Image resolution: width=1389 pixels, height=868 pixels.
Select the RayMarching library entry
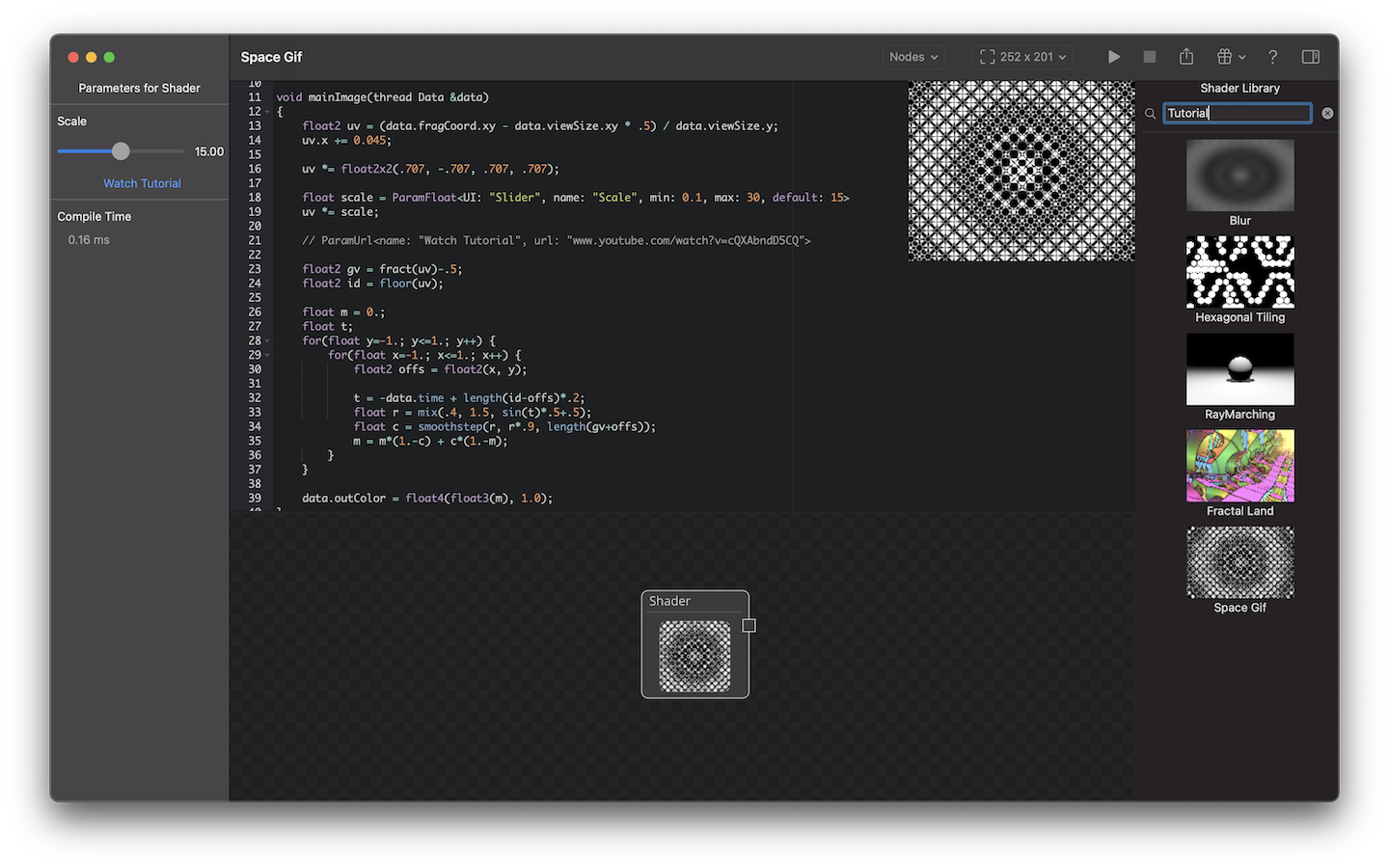tap(1239, 369)
